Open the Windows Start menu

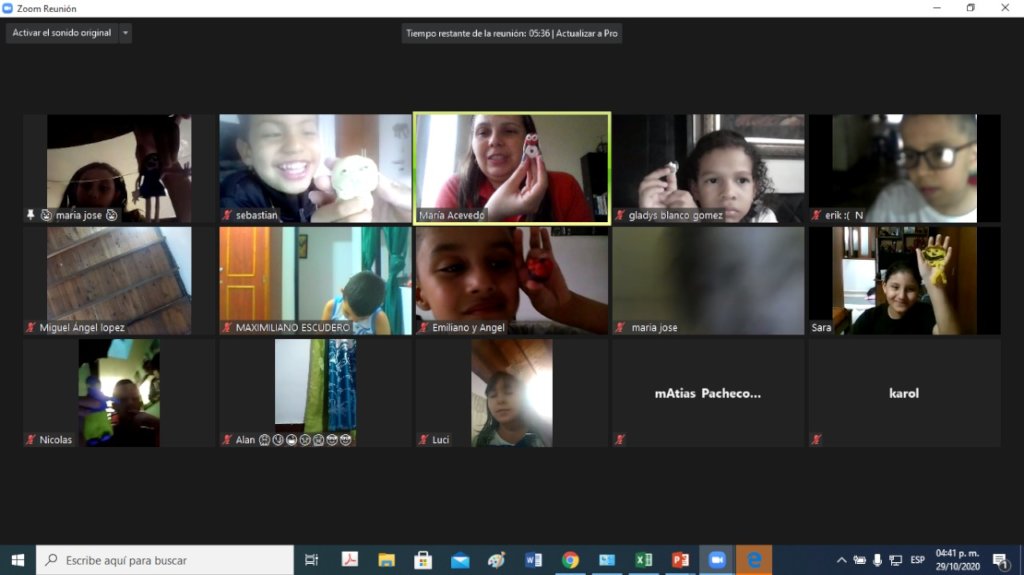click(x=18, y=560)
